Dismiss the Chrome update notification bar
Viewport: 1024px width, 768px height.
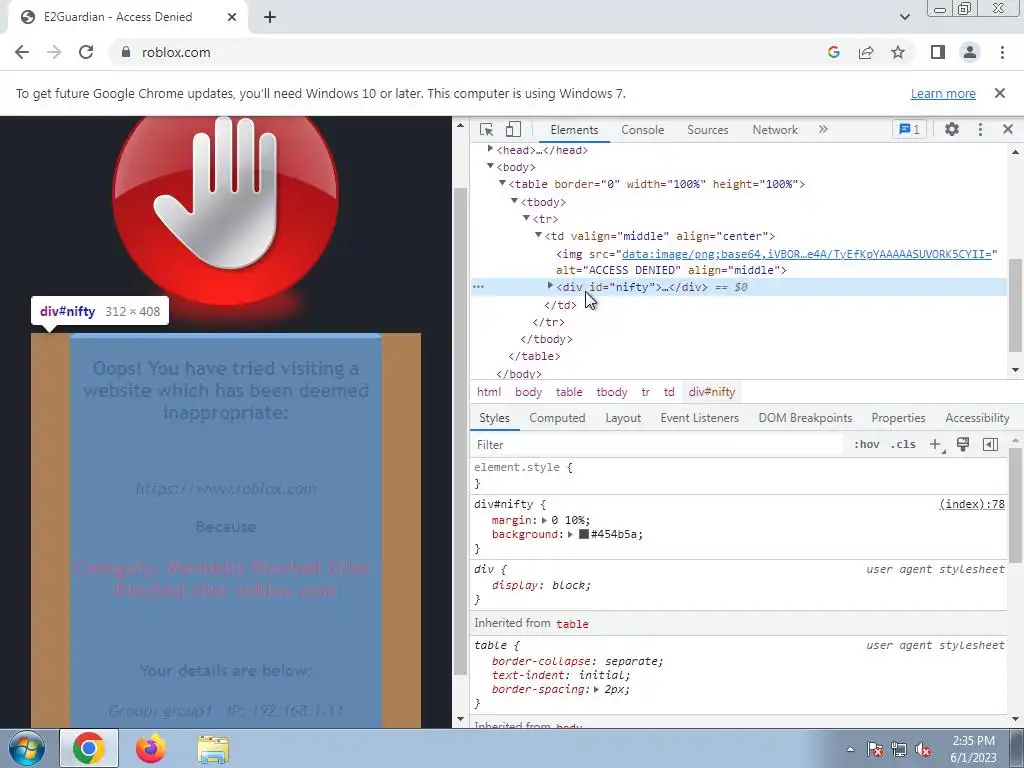click(1000, 93)
